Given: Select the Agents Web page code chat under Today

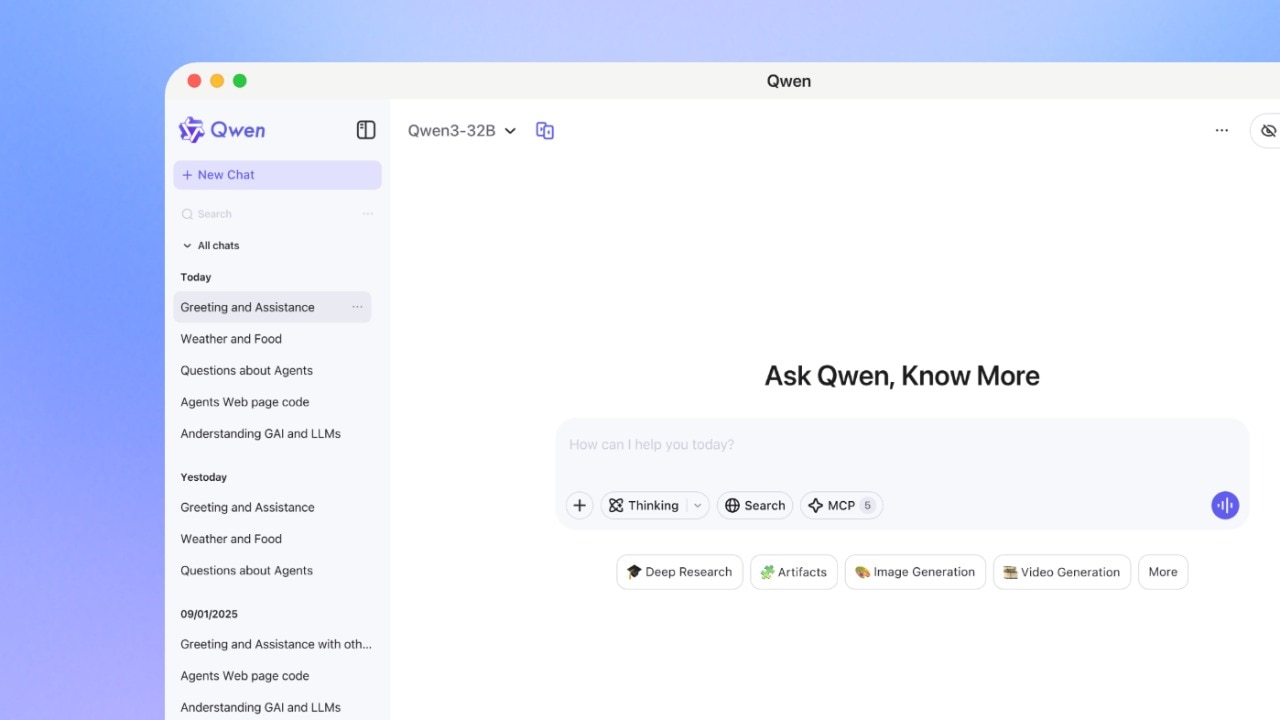Looking at the screenshot, I should tap(244, 402).
